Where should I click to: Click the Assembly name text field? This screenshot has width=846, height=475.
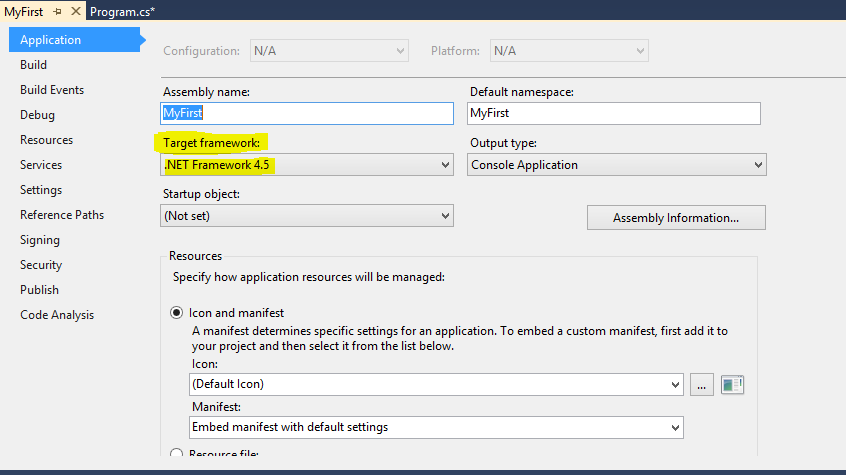[x=306, y=114]
